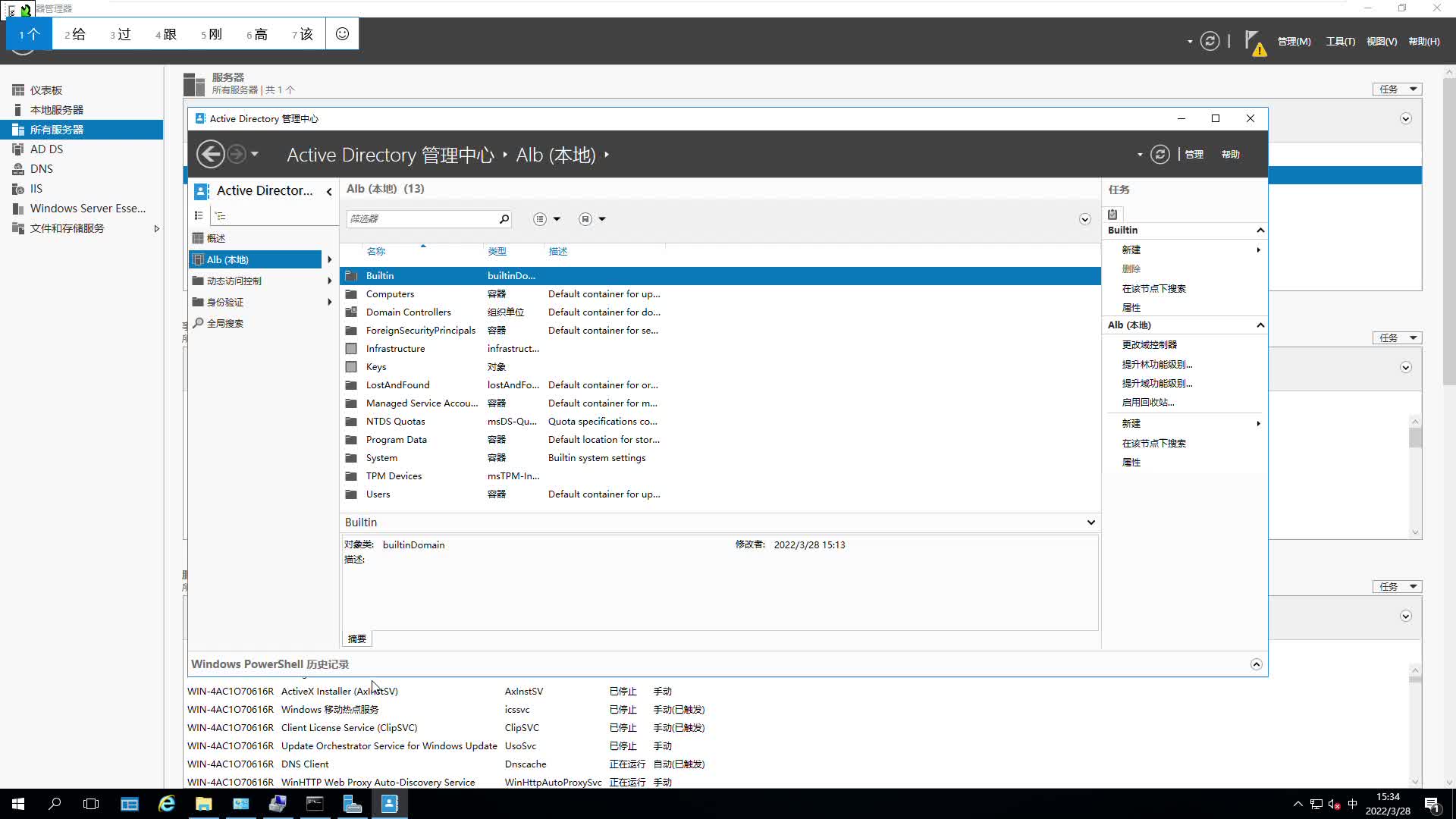Open the 工具(T) menu
Image resolution: width=1456 pixels, height=819 pixels.
click(x=1340, y=42)
